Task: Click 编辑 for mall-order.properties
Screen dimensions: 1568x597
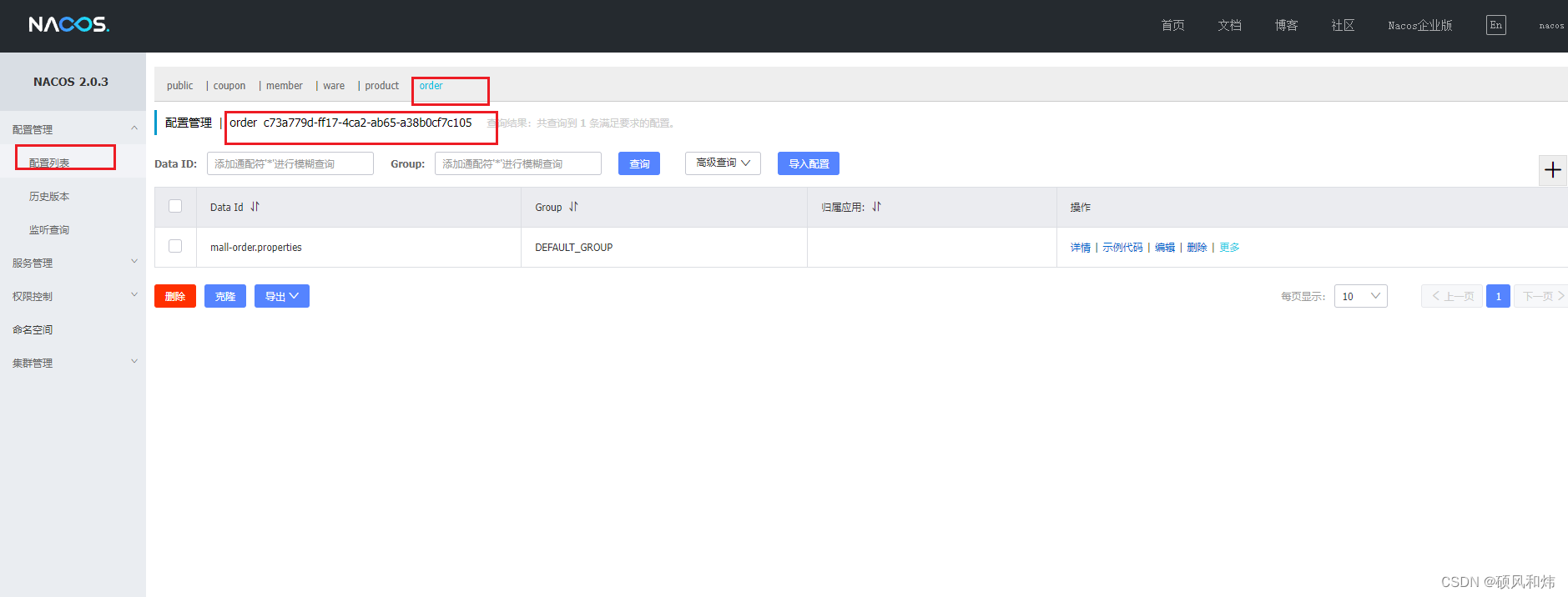Action: [x=1165, y=248]
